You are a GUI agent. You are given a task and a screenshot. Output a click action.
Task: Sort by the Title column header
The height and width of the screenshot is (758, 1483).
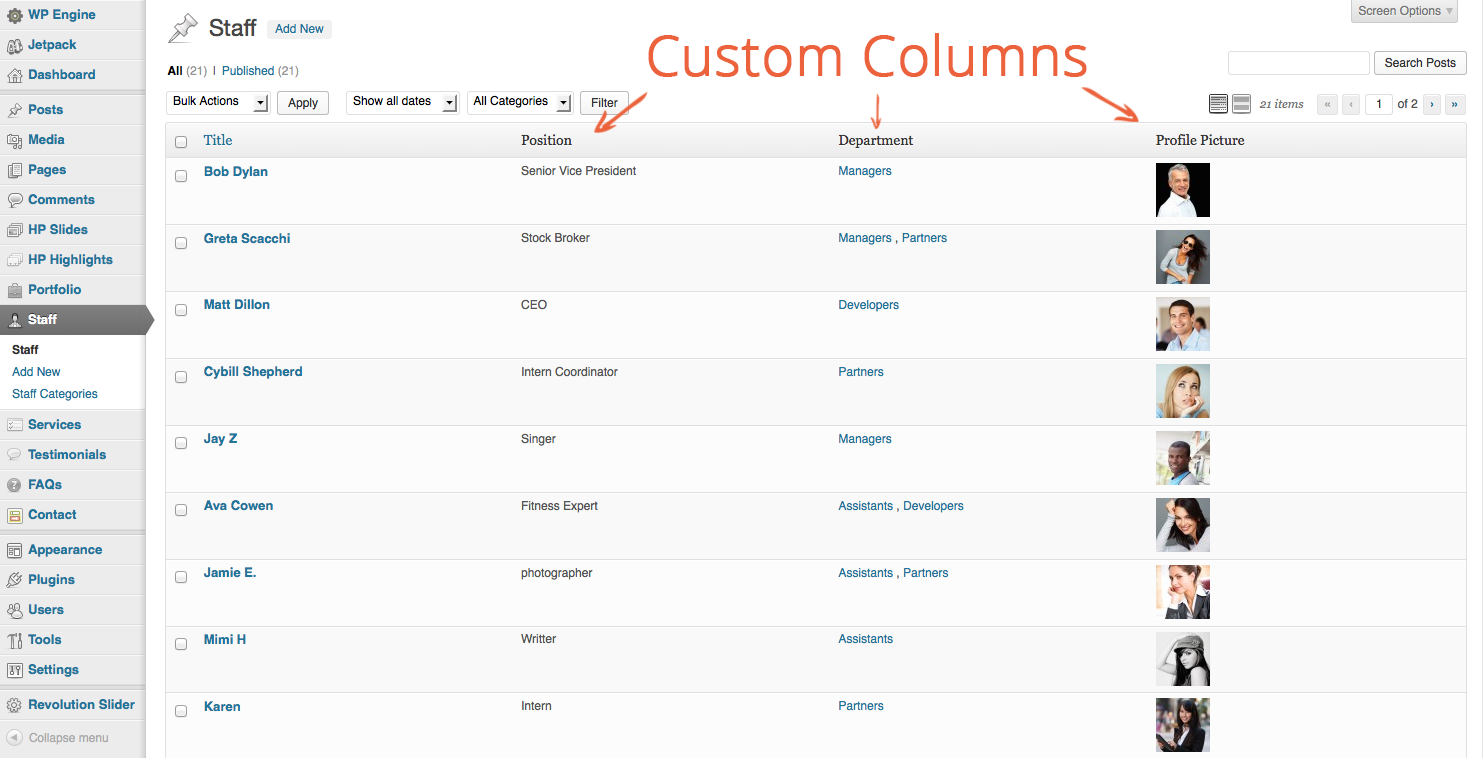[218, 141]
